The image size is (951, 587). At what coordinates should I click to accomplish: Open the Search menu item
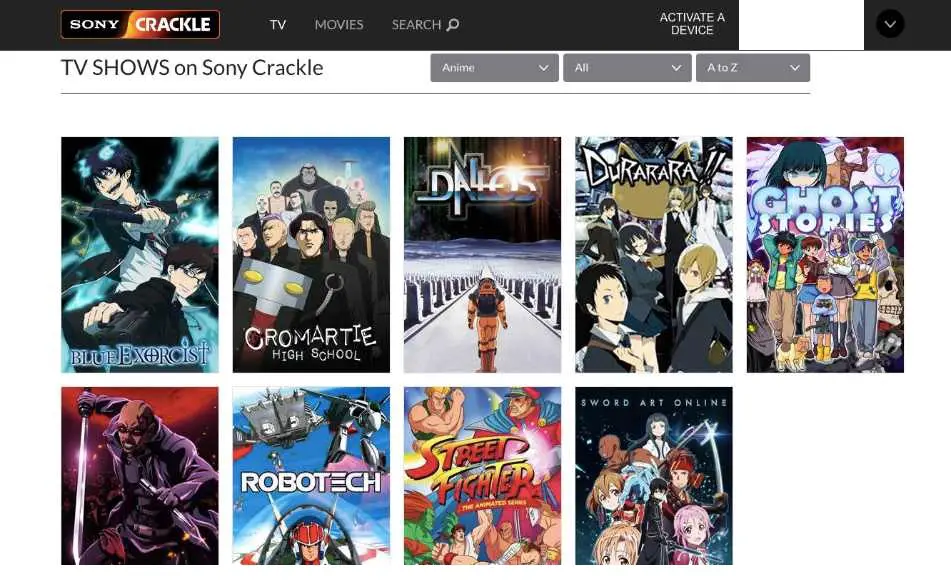425,25
